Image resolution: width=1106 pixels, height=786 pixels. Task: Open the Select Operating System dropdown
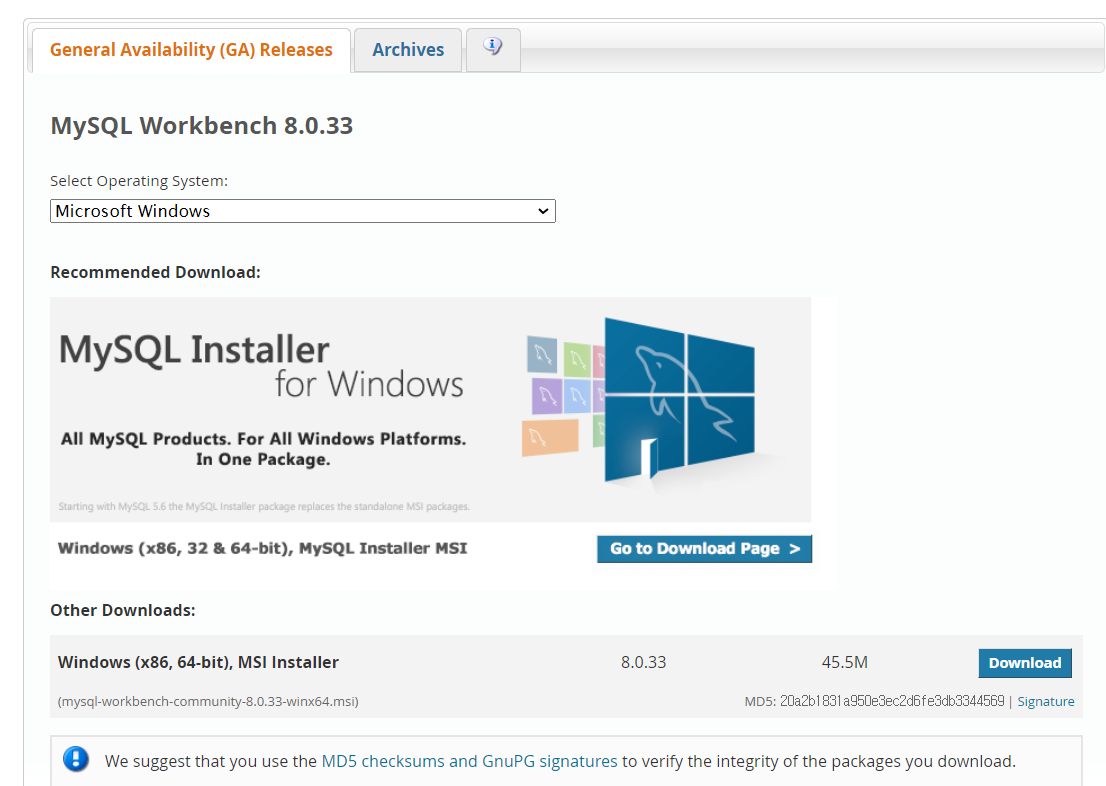click(x=303, y=211)
